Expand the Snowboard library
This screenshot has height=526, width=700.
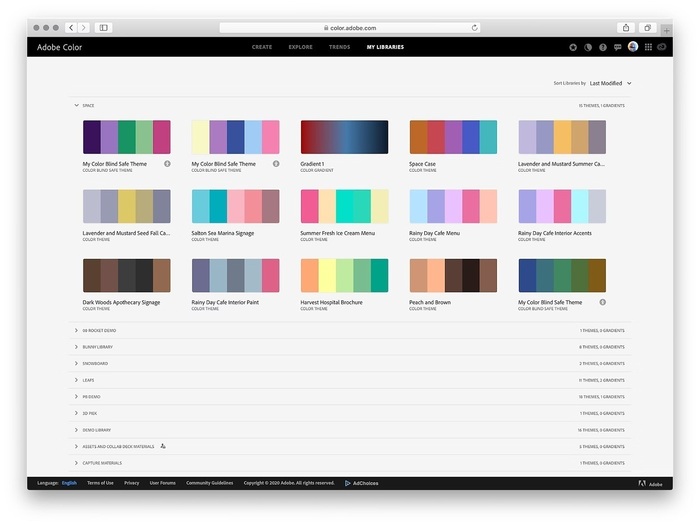pyautogui.click(x=76, y=363)
